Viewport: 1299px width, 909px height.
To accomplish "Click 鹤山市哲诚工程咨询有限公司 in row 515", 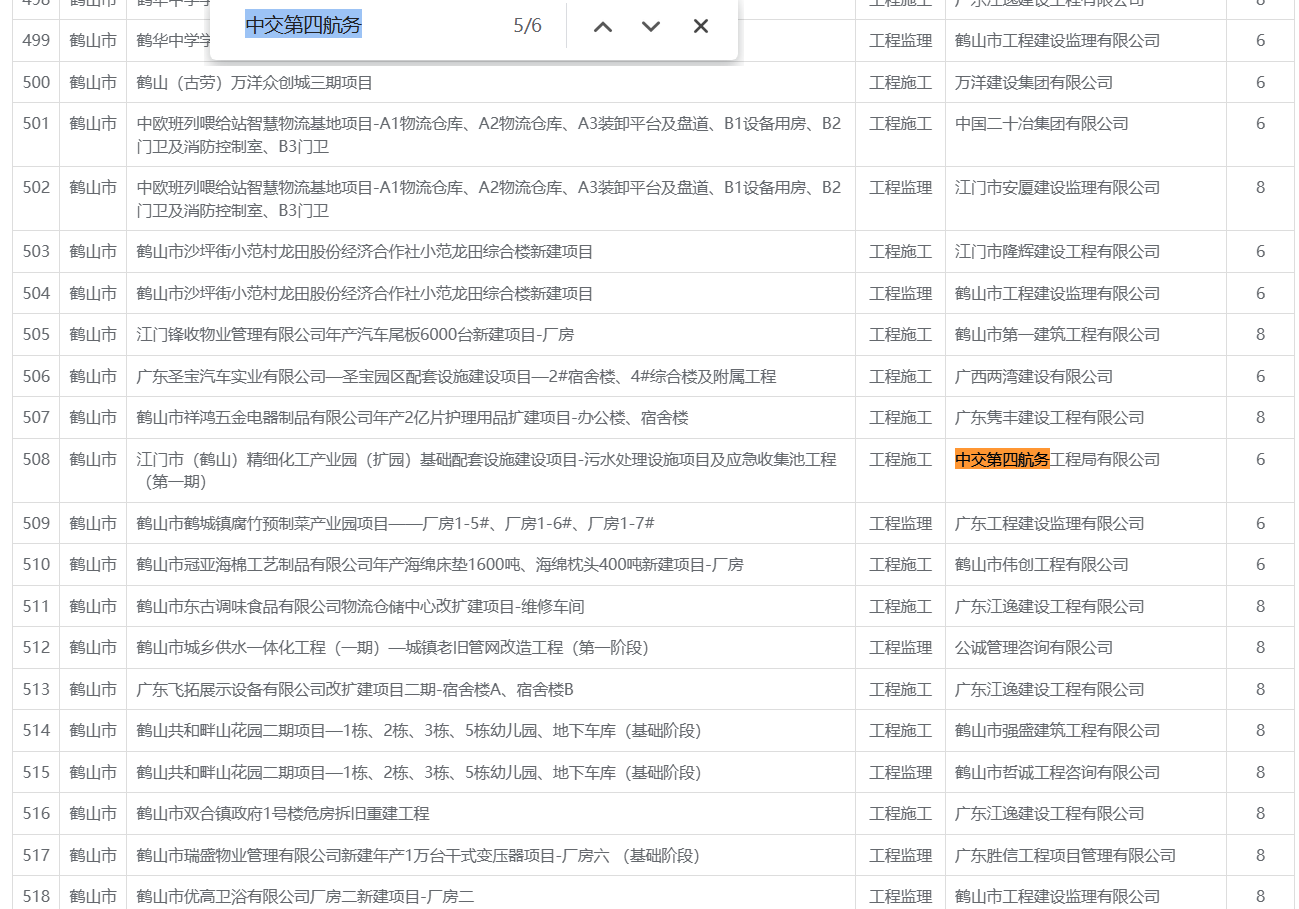I will (1057, 772).
